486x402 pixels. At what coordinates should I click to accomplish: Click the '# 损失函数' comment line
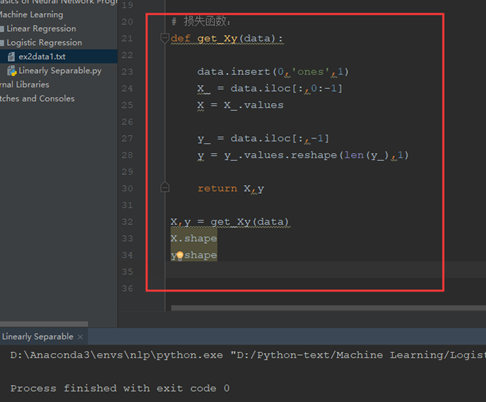coord(201,22)
